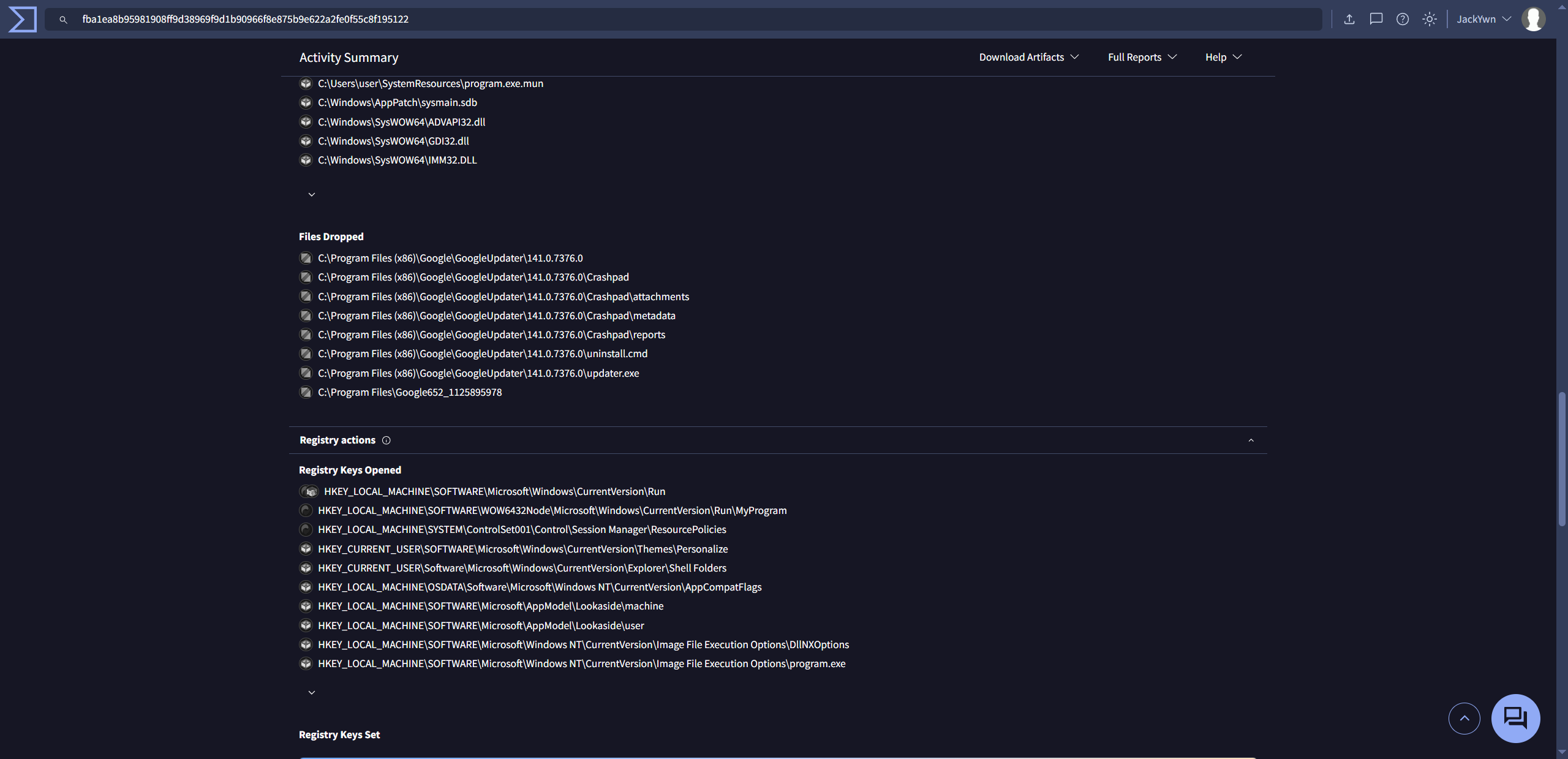Click the help question mark icon

(1403, 19)
